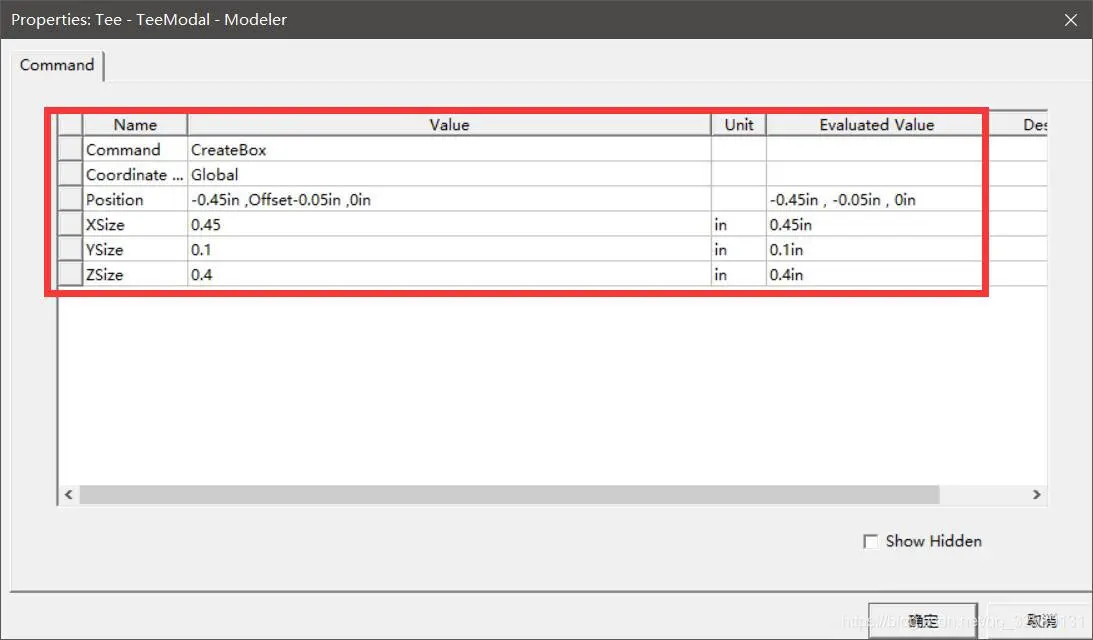Image resolution: width=1093 pixels, height=640 pixels.
Task: Click the row selector beside YSize
Action: [70, 250]
